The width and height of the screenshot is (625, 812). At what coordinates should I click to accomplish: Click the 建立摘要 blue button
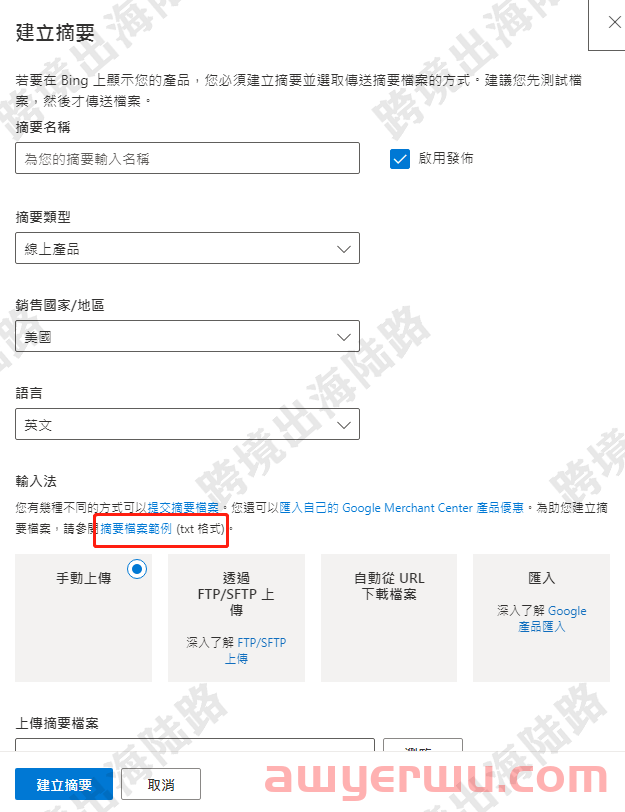(64, 784)
